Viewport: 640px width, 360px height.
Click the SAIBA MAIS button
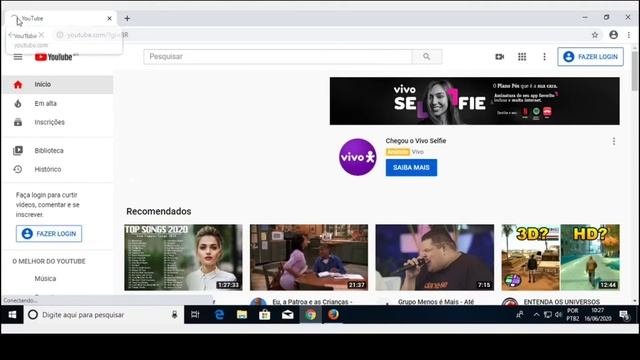click(x=411, y=167)
